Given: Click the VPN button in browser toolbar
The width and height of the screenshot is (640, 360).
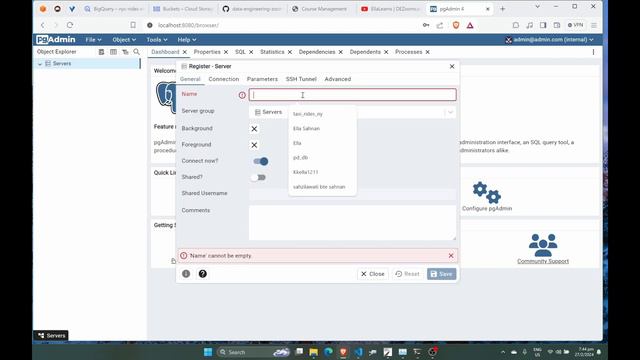Looking at the screenshot, I should coord(576,25).
